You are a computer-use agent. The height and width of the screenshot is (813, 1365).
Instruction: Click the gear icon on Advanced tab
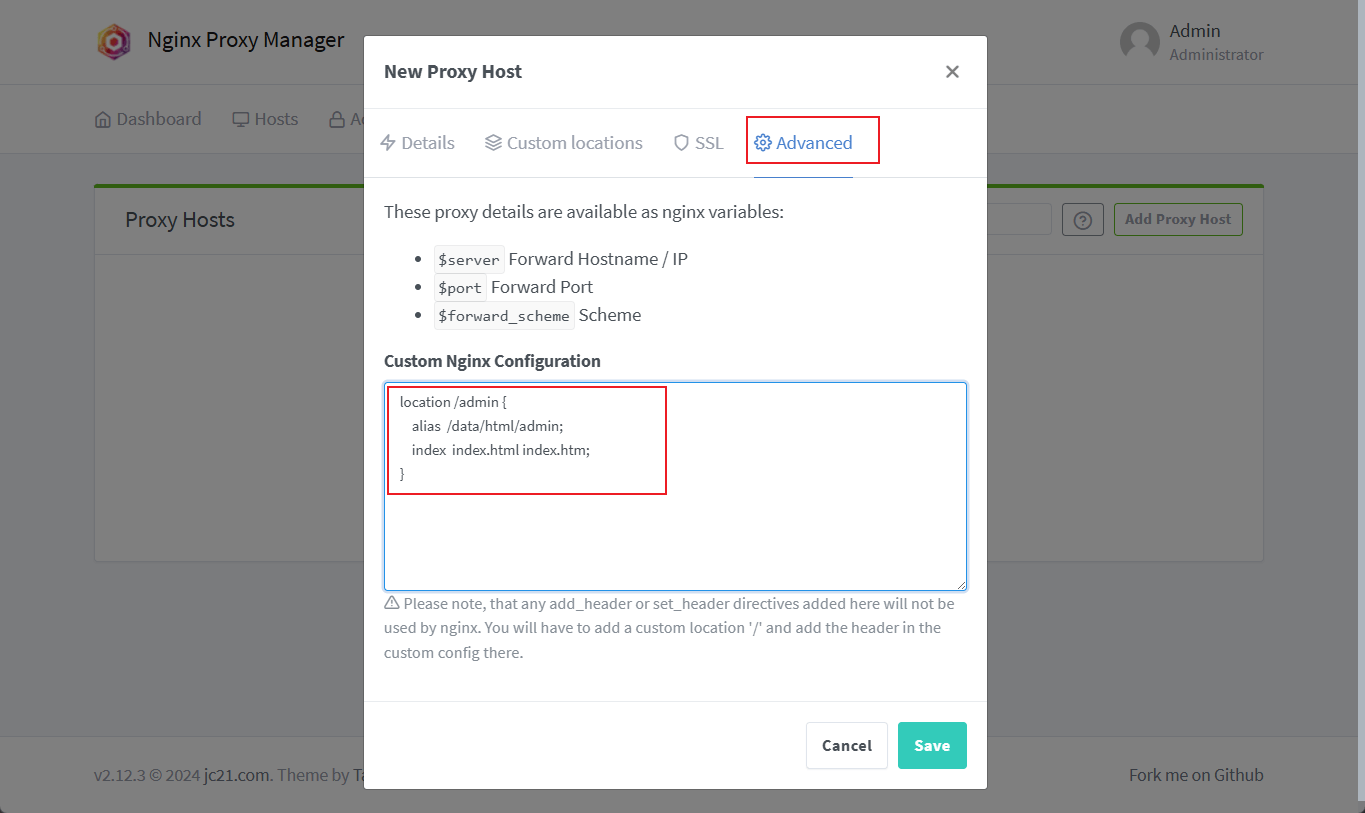pyautogui.click(x=763, y=143)
